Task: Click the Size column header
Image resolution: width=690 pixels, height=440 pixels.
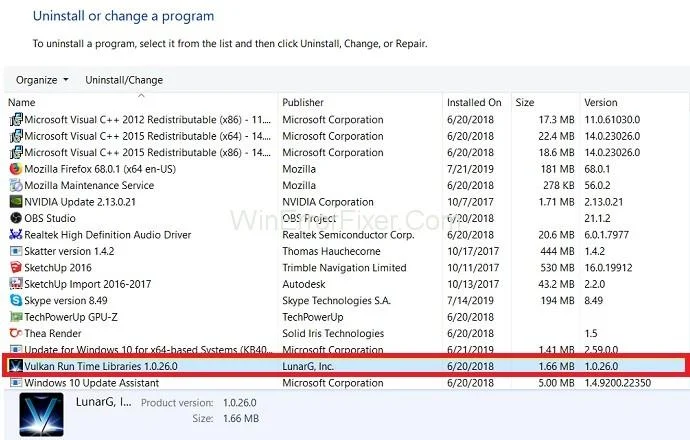Action: pyautogui.click(x=525, y=102)
